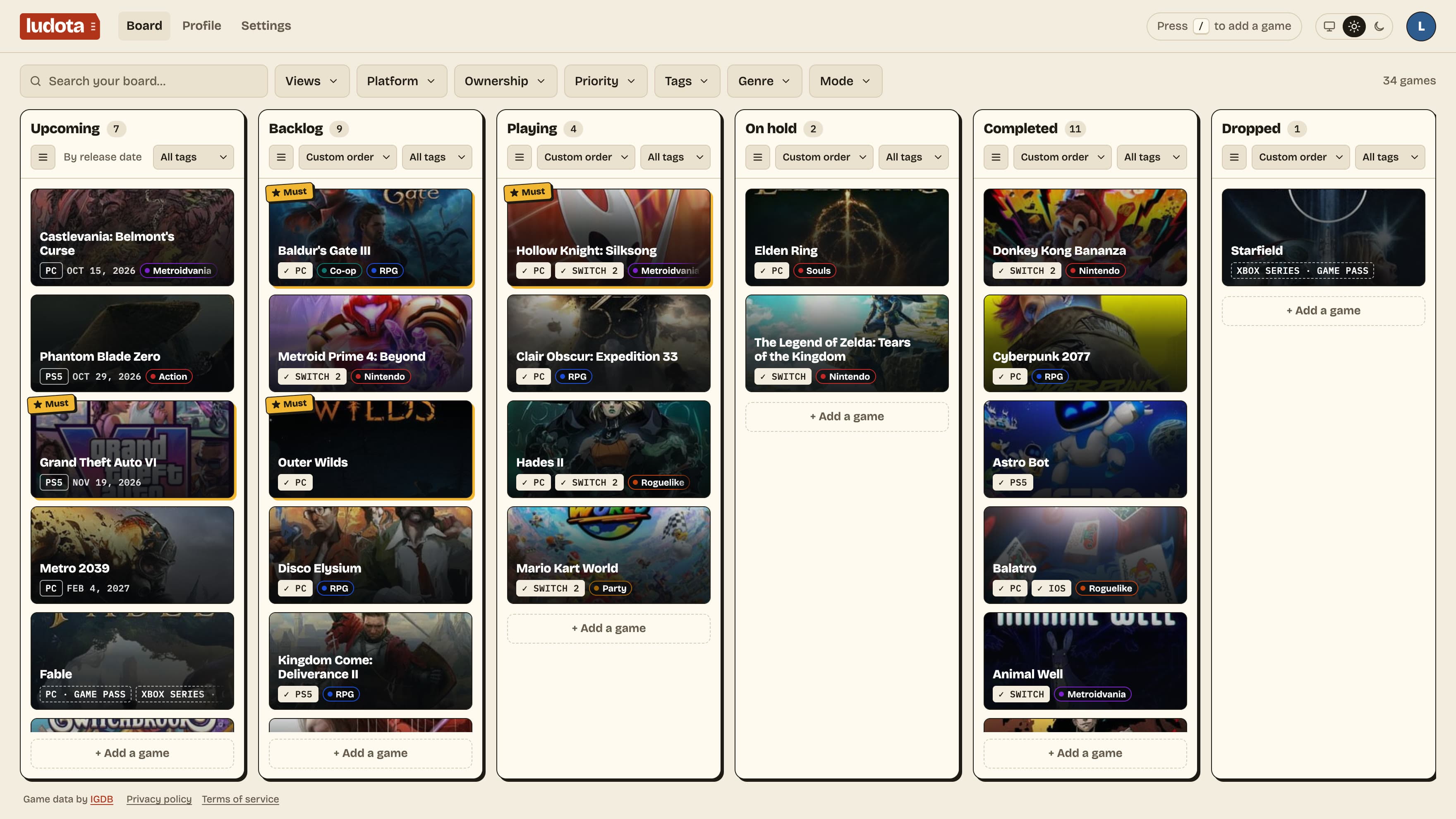Open Backlog's Custom order dropdown
This screenshot has height=819, width=1456.
coord(347,157)
